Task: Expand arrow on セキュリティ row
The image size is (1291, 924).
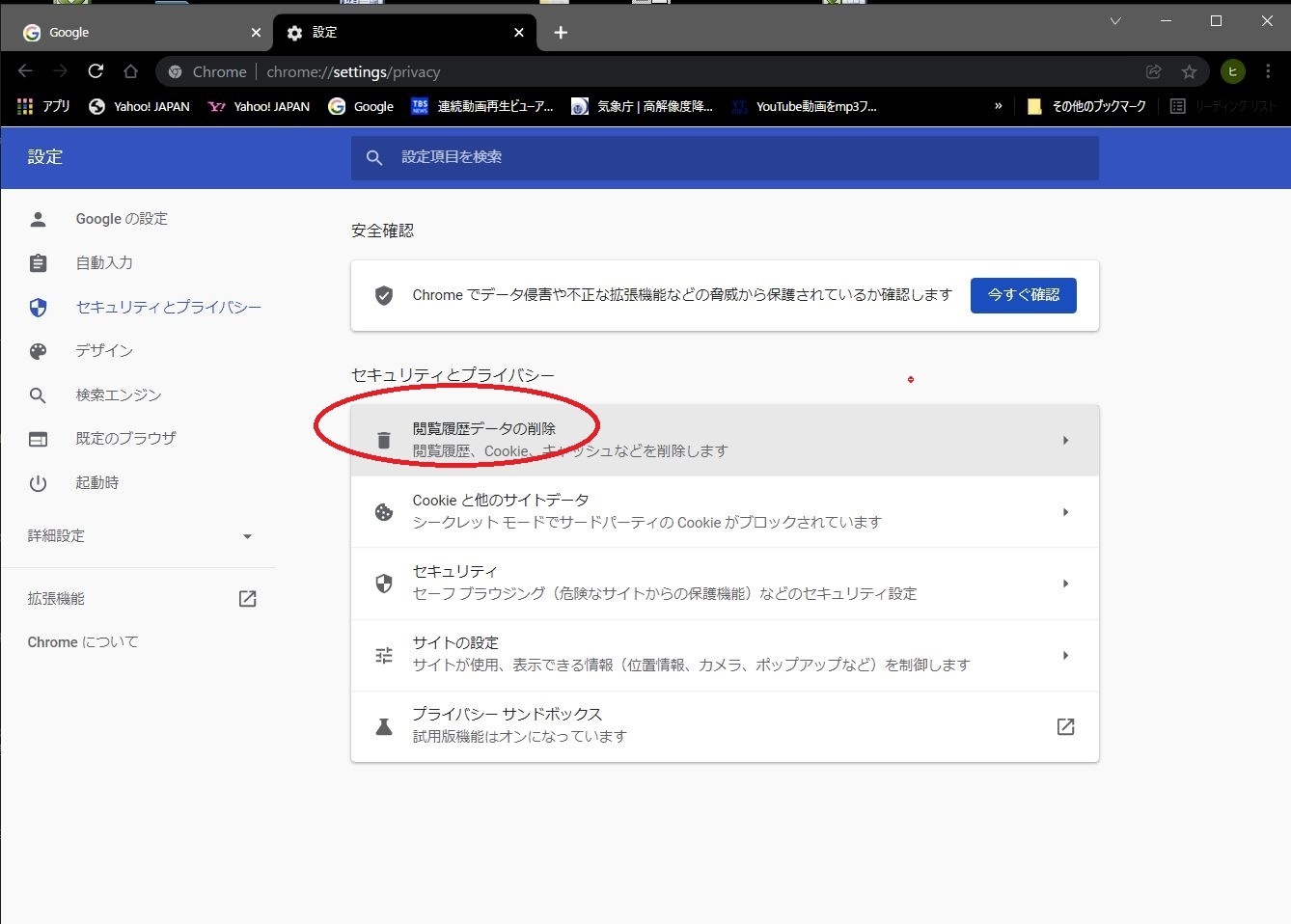Action: pos(1065,584)
